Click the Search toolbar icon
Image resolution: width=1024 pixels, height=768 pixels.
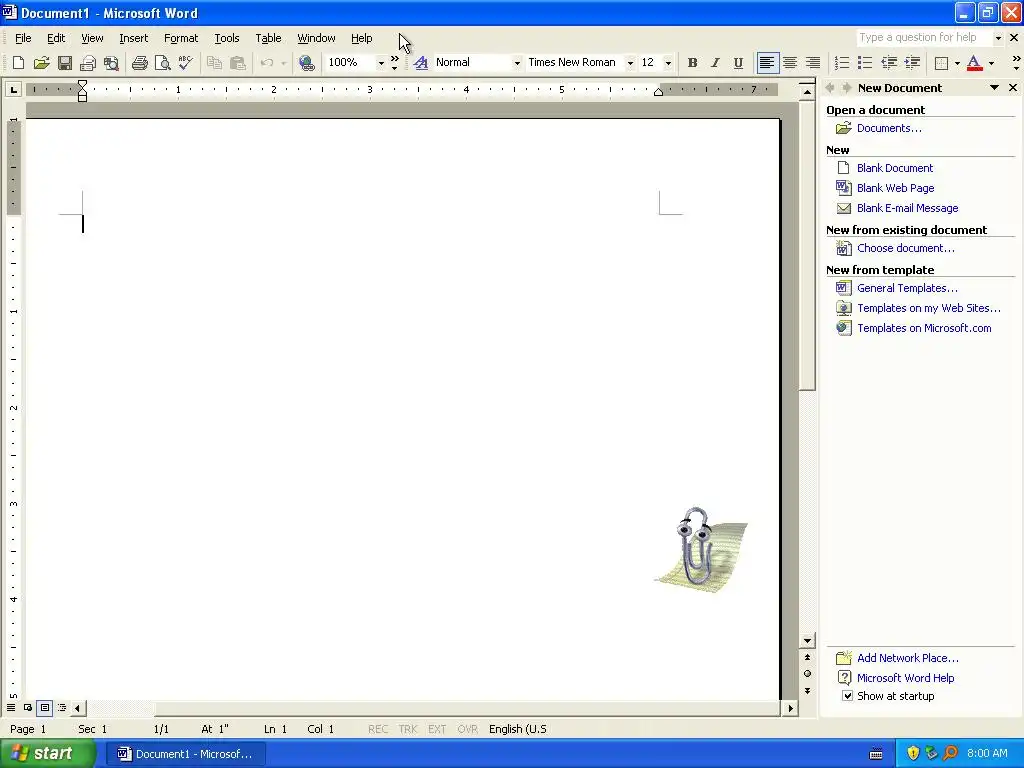point(112,63)
